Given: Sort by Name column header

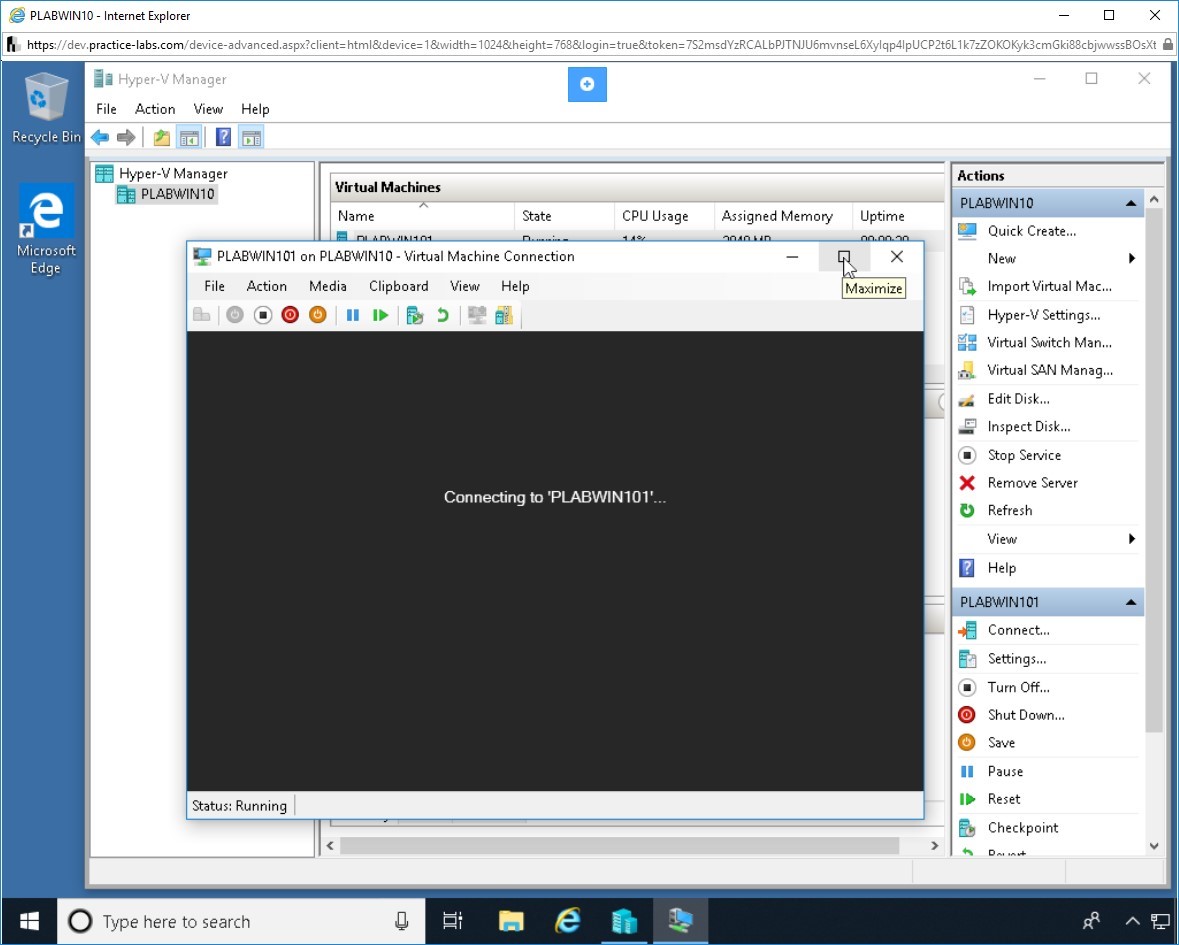Looking at the screenshot, I should [x=423, y=217].
